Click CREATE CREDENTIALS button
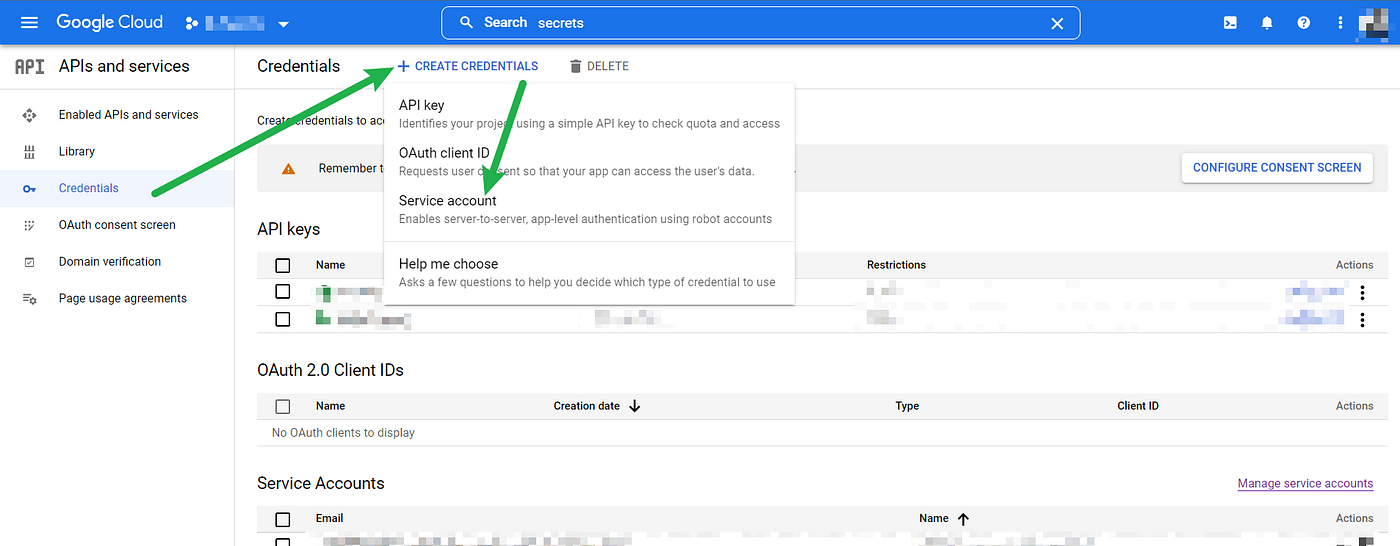The height and width of the screenshot is (546, 1400). pyautogui.click(x=467, y=66)
